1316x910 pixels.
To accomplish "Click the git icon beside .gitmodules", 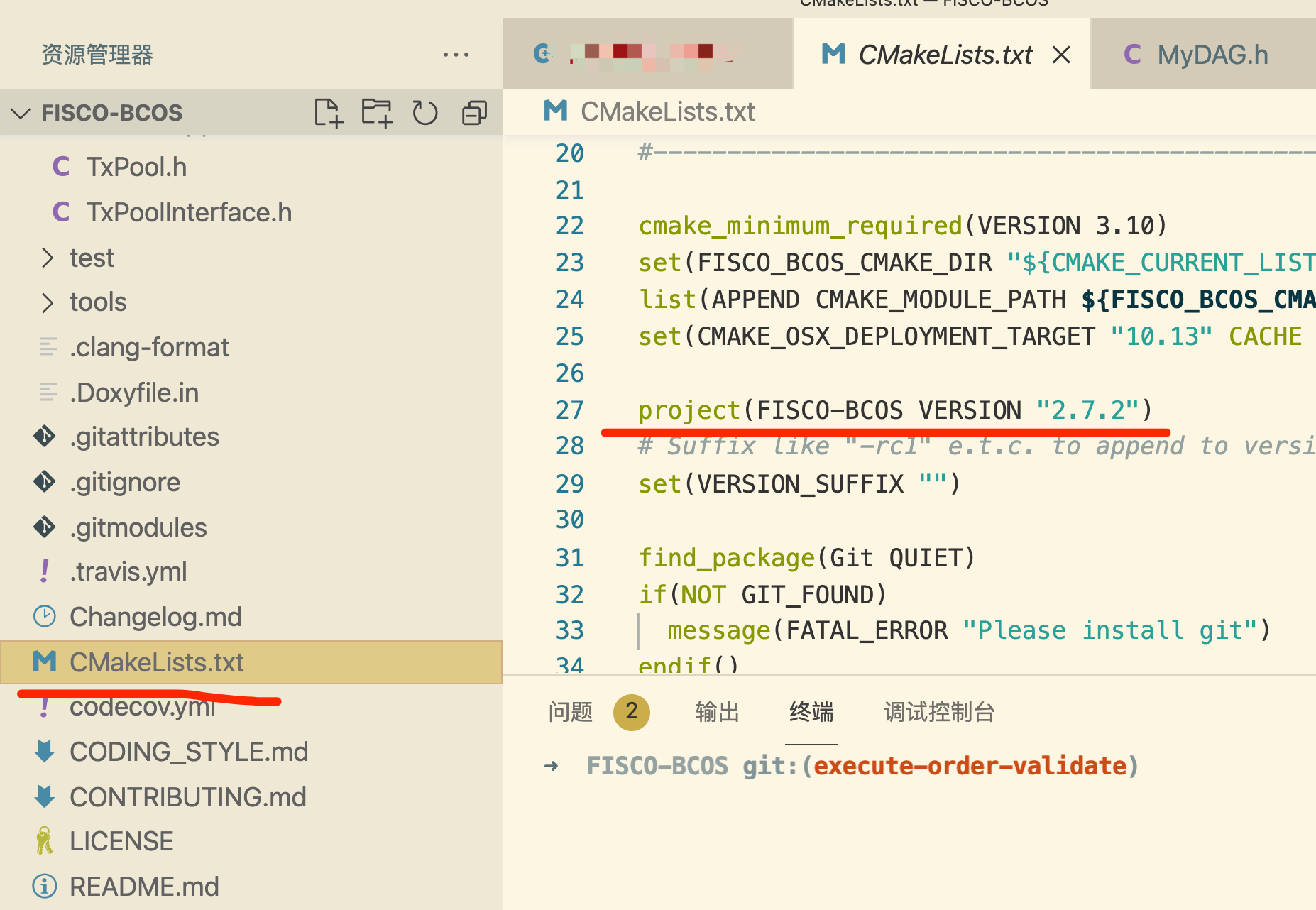I will [45, 527].
